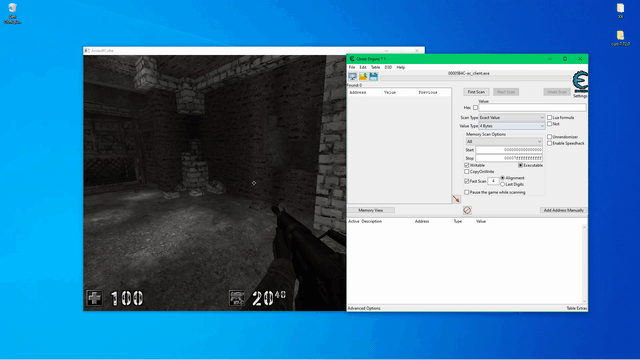Open the Help menu
Viewport: 640px width, 360px height.
[401, 67]
